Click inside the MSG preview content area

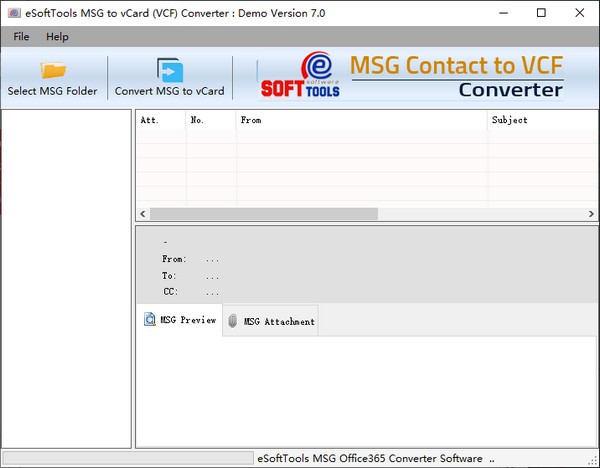click(366, 390)
